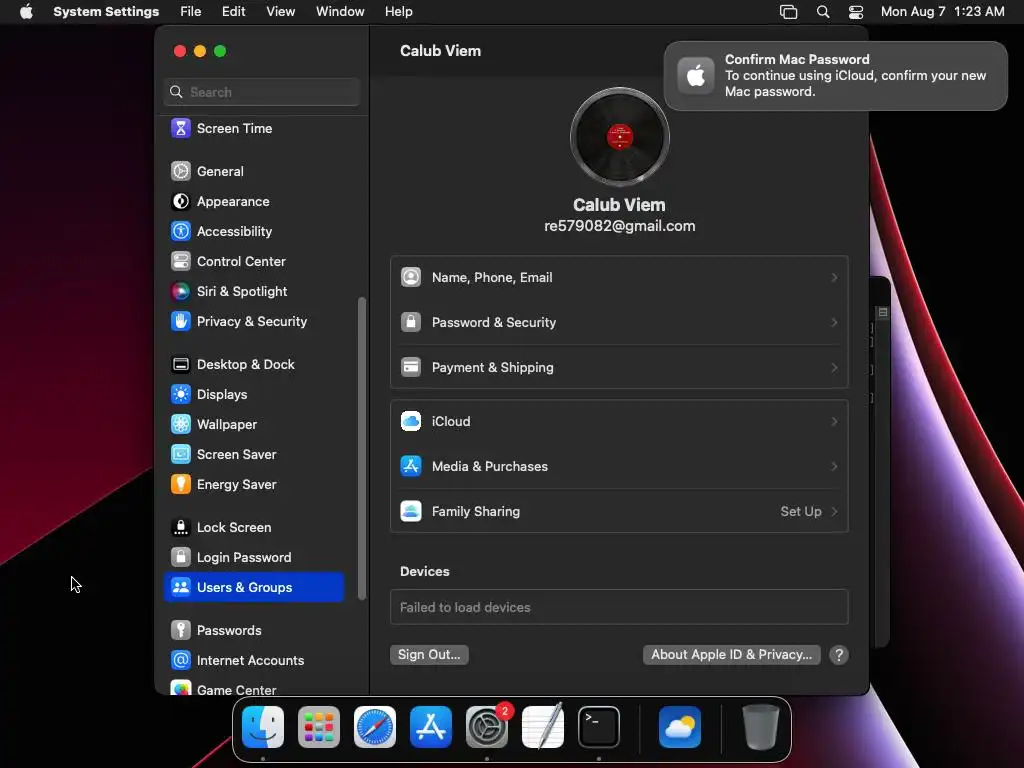The width and height of the screenshot is (1024, 768).
Task: Click the sidebar vertical scrollbar
Action: click(362, 449)
